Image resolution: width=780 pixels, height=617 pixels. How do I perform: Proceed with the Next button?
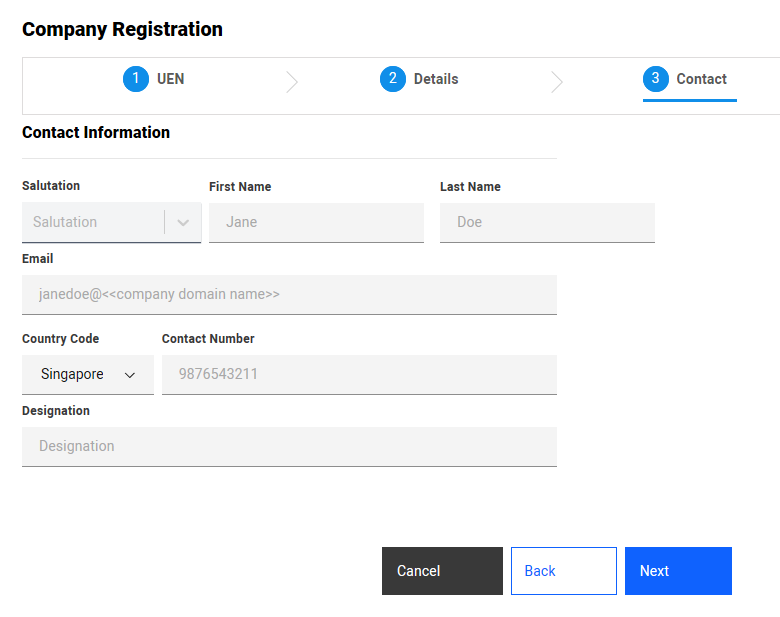point(678,571)
